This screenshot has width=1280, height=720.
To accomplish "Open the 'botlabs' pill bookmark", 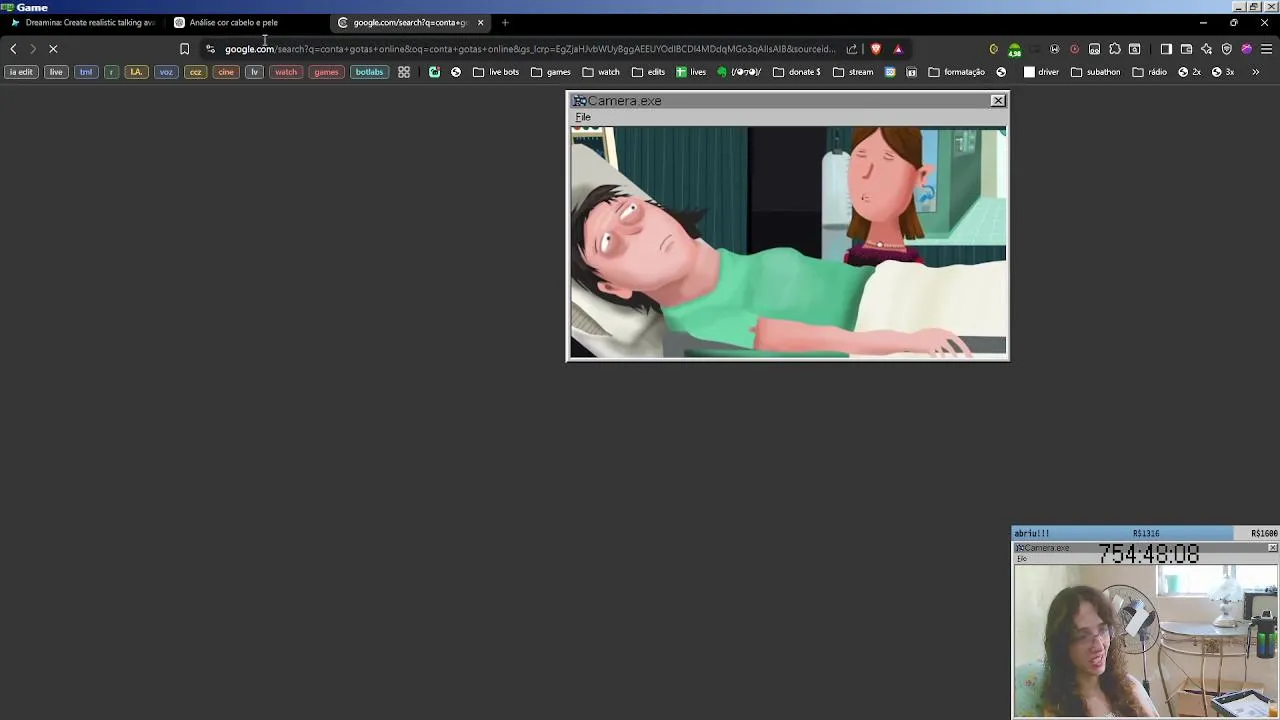I will click(369, 72).
